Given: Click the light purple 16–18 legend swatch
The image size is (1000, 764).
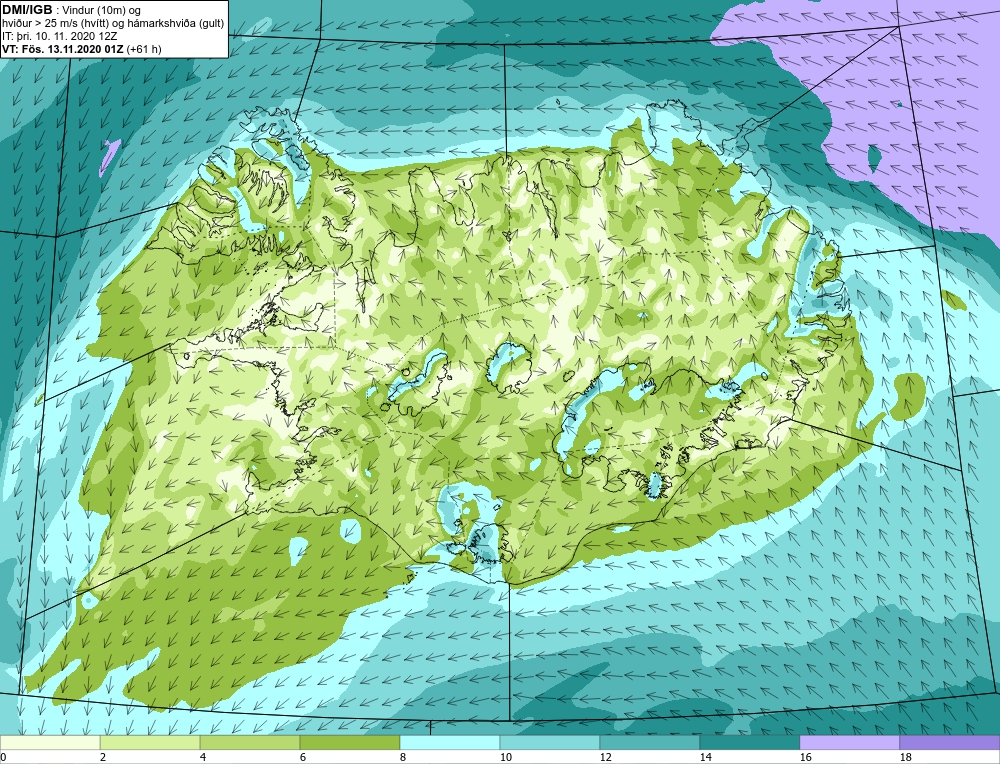Looking at the screenshot, I should [x=849, y=742].
